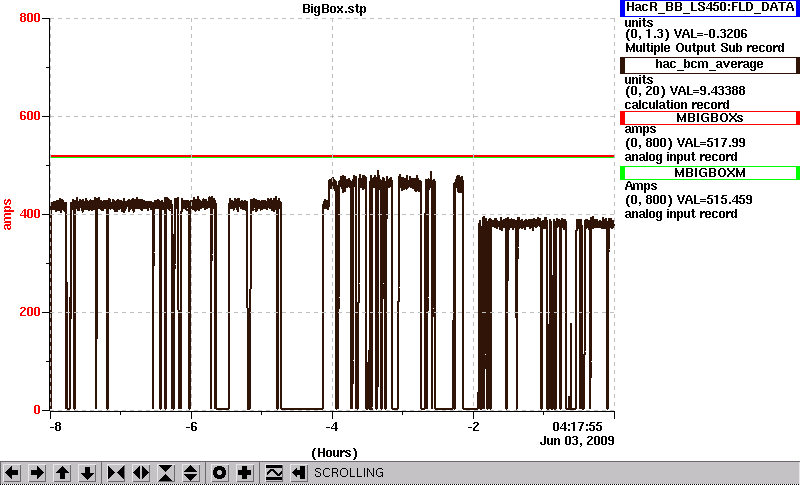Click the 200 tick label on y-axis

30,312
